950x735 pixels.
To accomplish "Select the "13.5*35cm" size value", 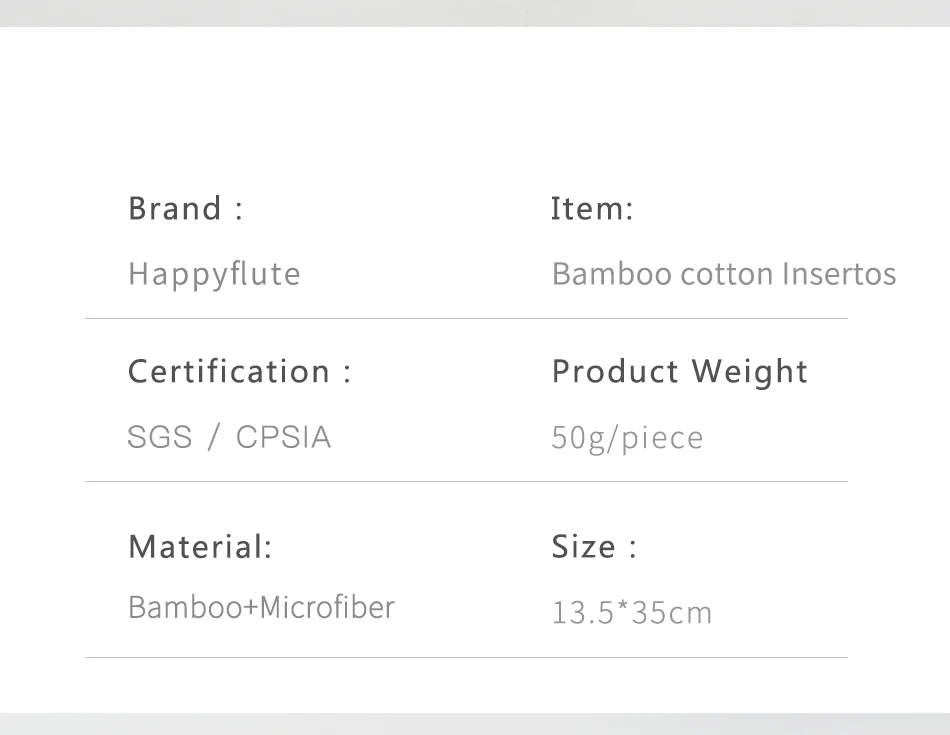I will tap(632, 612).
